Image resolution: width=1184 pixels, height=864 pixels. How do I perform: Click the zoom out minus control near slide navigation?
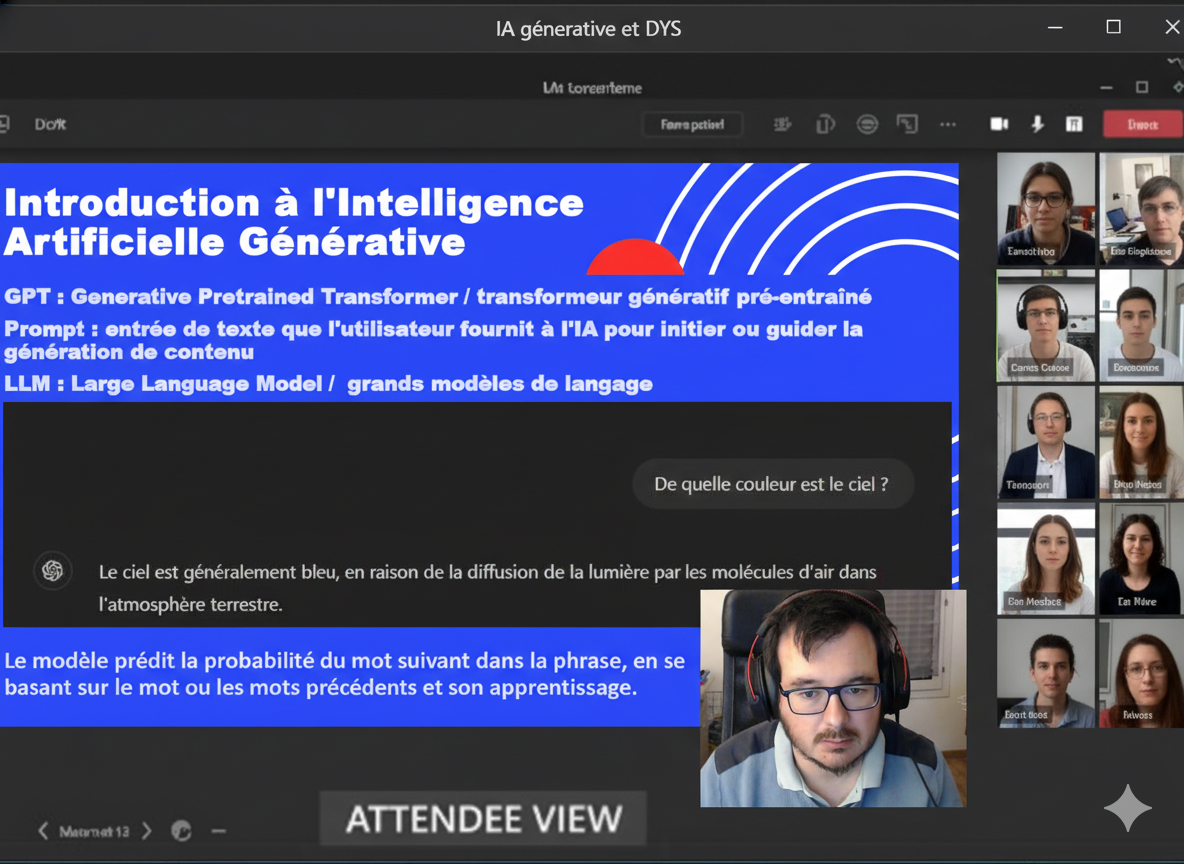(x=219, y=831)
